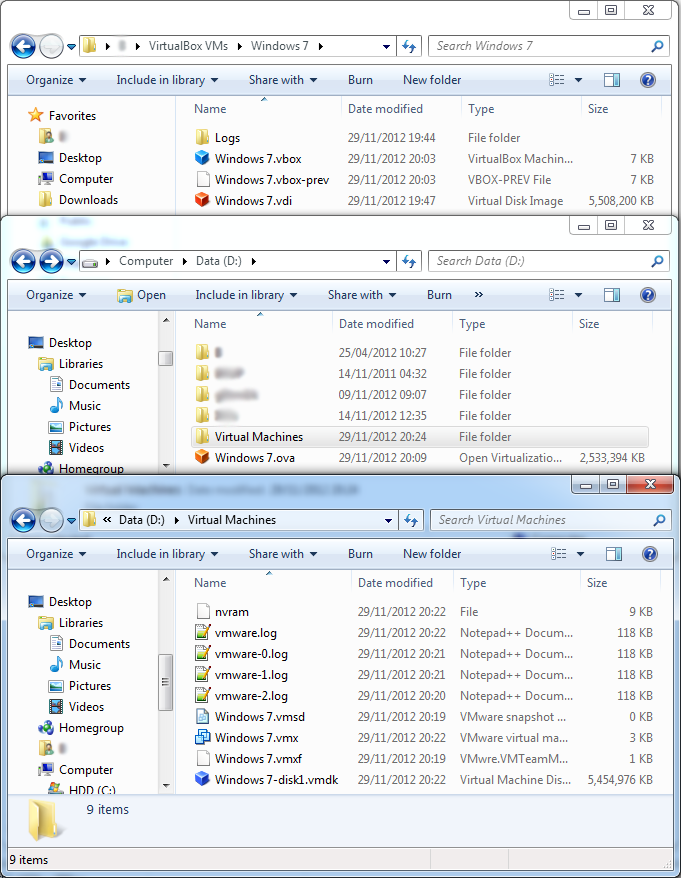The image size is (681, 878).
Task: Click the Burn item in Virtual Machines toolbar
Action: [x=360, y=554]
